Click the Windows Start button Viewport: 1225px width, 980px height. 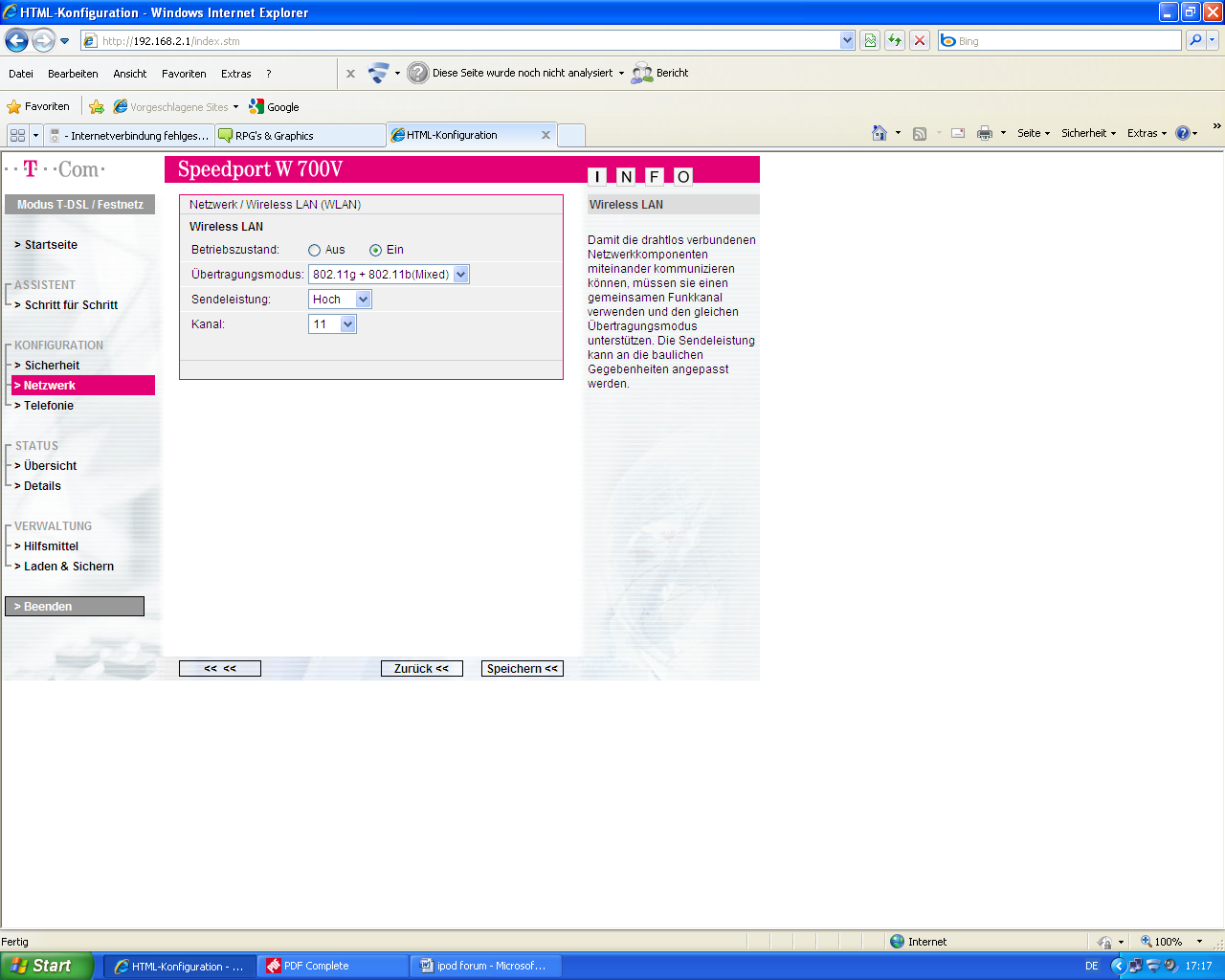(x=47, y=966)
